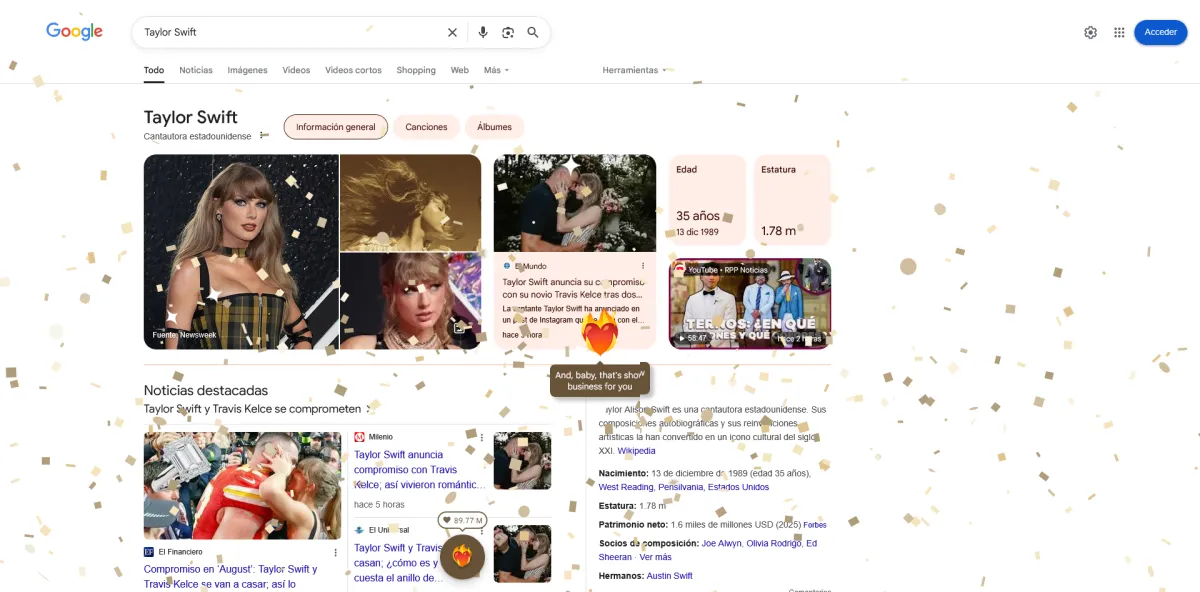Open the Wikipedia link in description
The height and width of the screenshot is (592, 1200).
[x=636, y=451]
